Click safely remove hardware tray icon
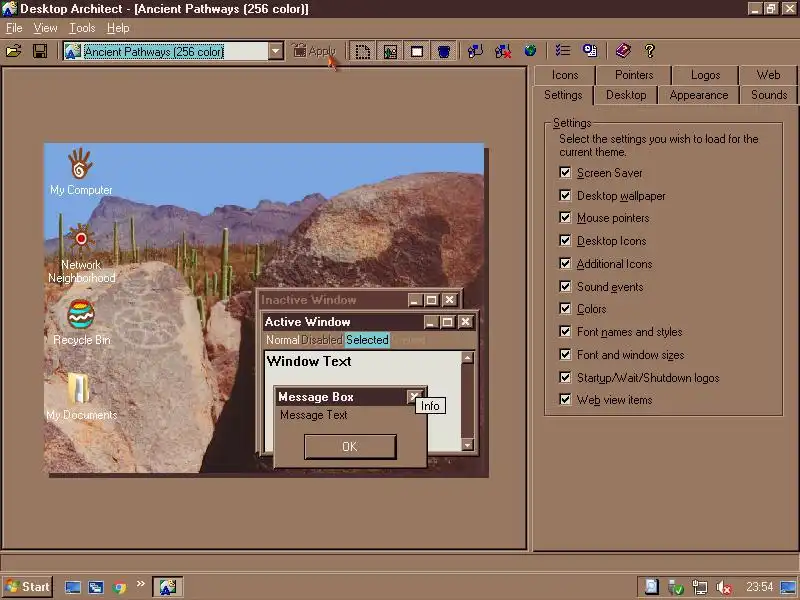800x600 pixels. (676, 588)
